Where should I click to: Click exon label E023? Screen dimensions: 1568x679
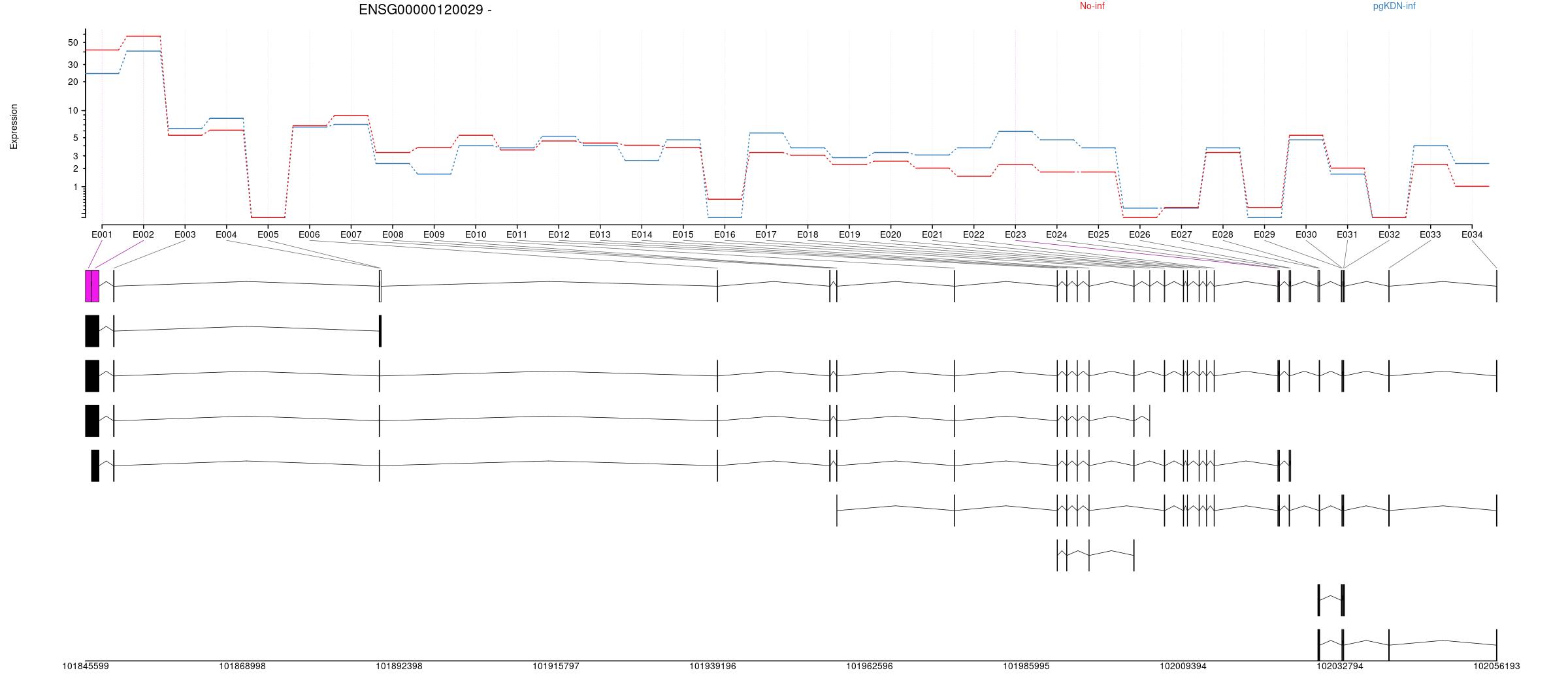tap(1015, 234)
